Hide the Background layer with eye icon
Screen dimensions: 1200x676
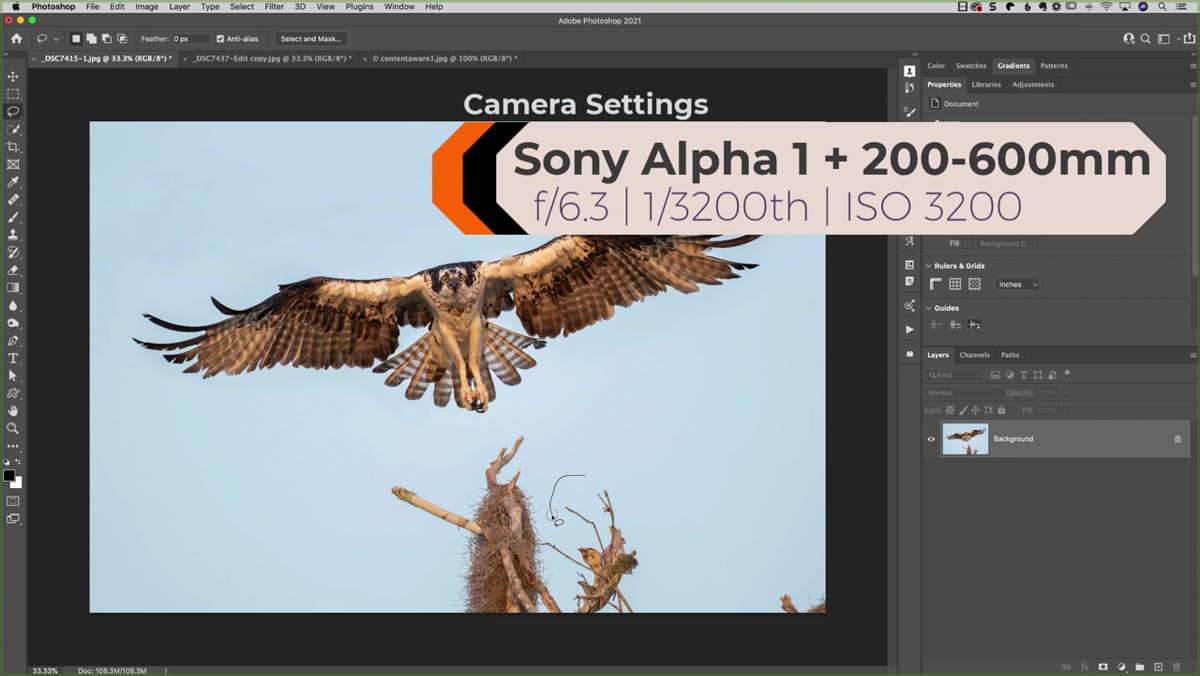tap(931, 439)
